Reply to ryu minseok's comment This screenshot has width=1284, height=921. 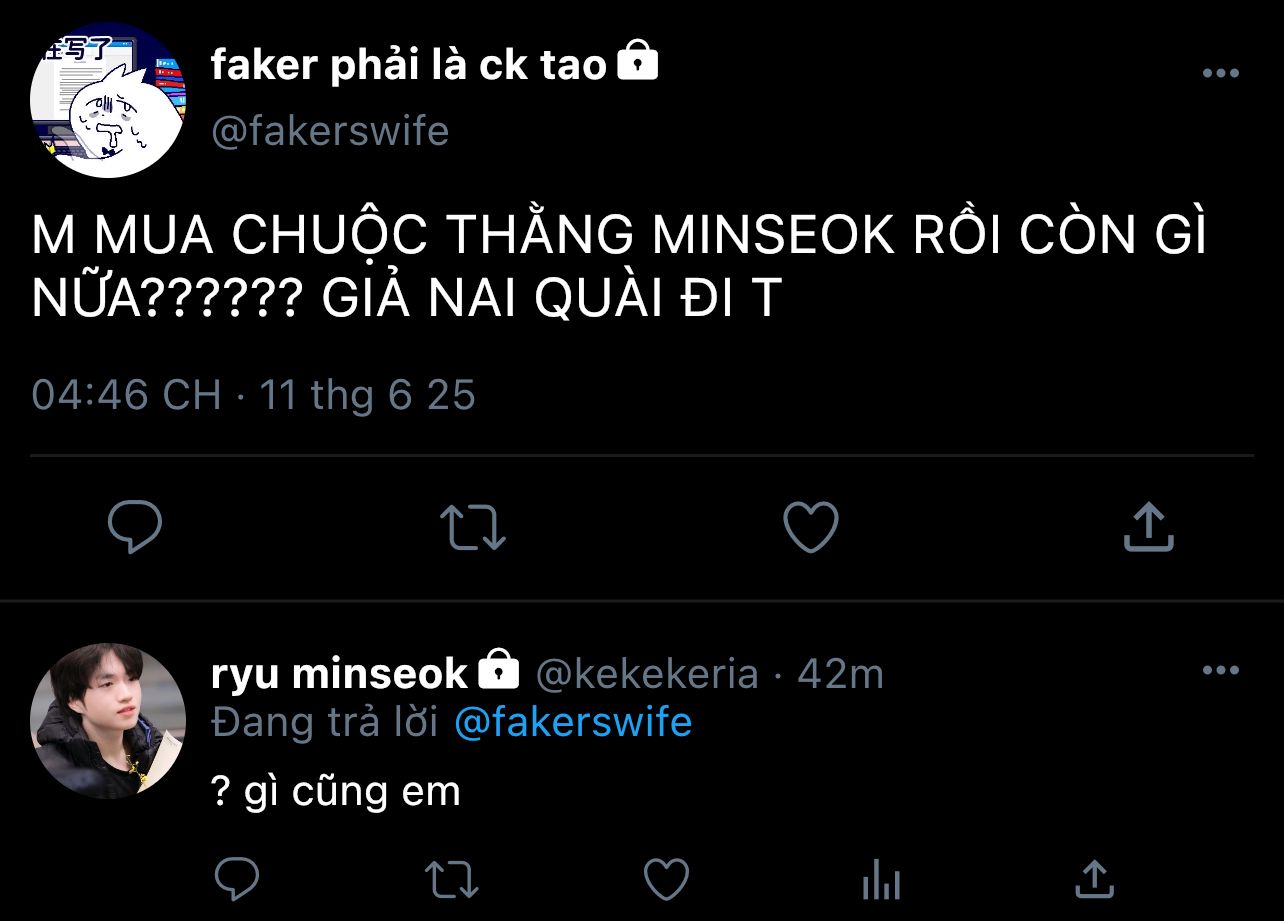point(237,879)
